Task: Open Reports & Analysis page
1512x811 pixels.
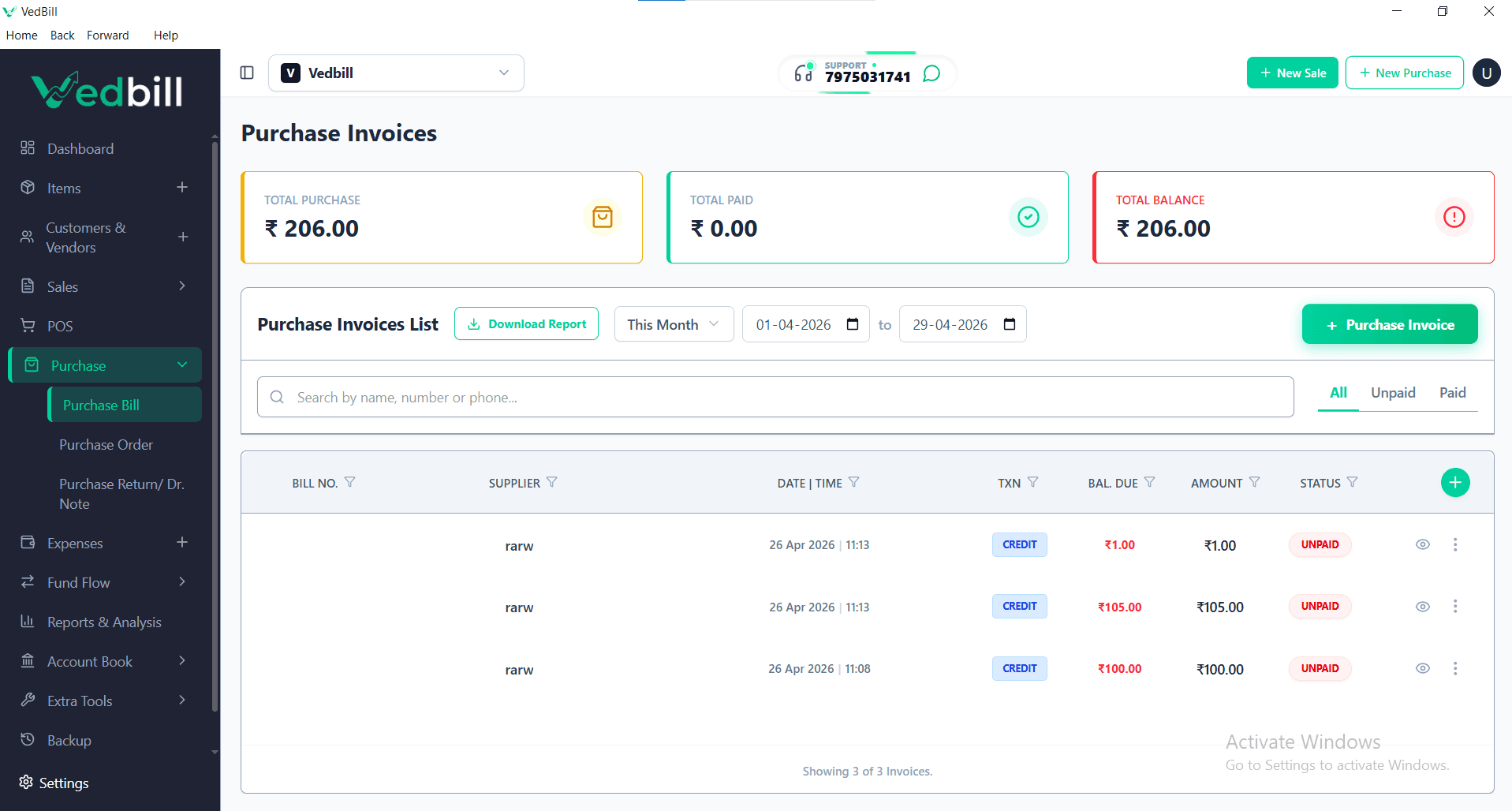Action: (105, 622)
